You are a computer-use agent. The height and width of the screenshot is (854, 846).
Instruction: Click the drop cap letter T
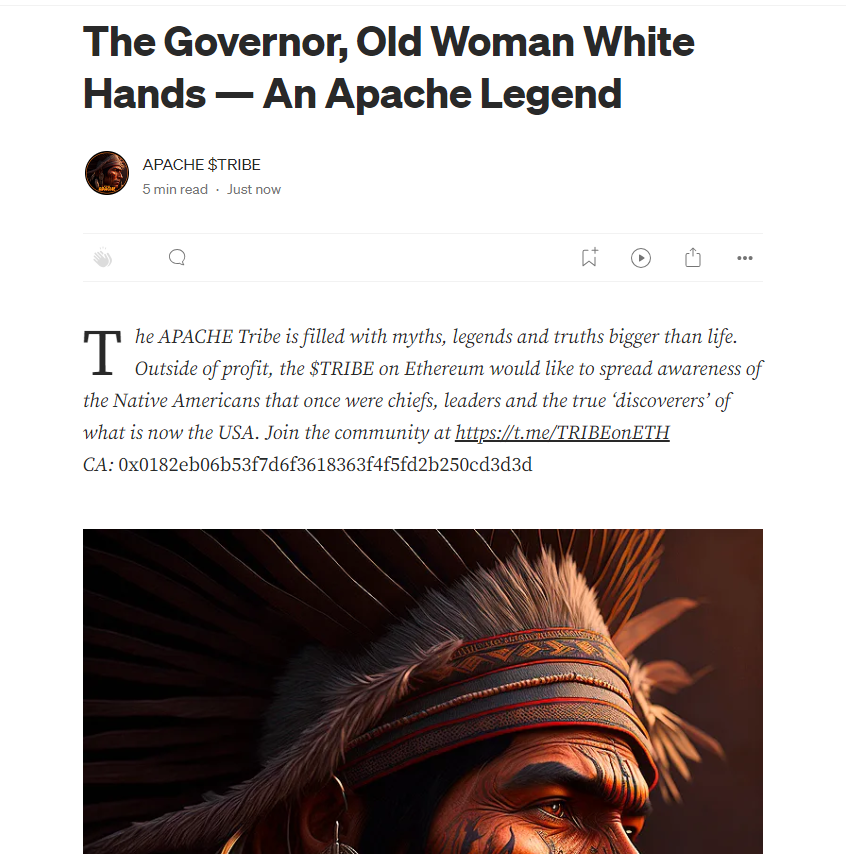[102, 353]
